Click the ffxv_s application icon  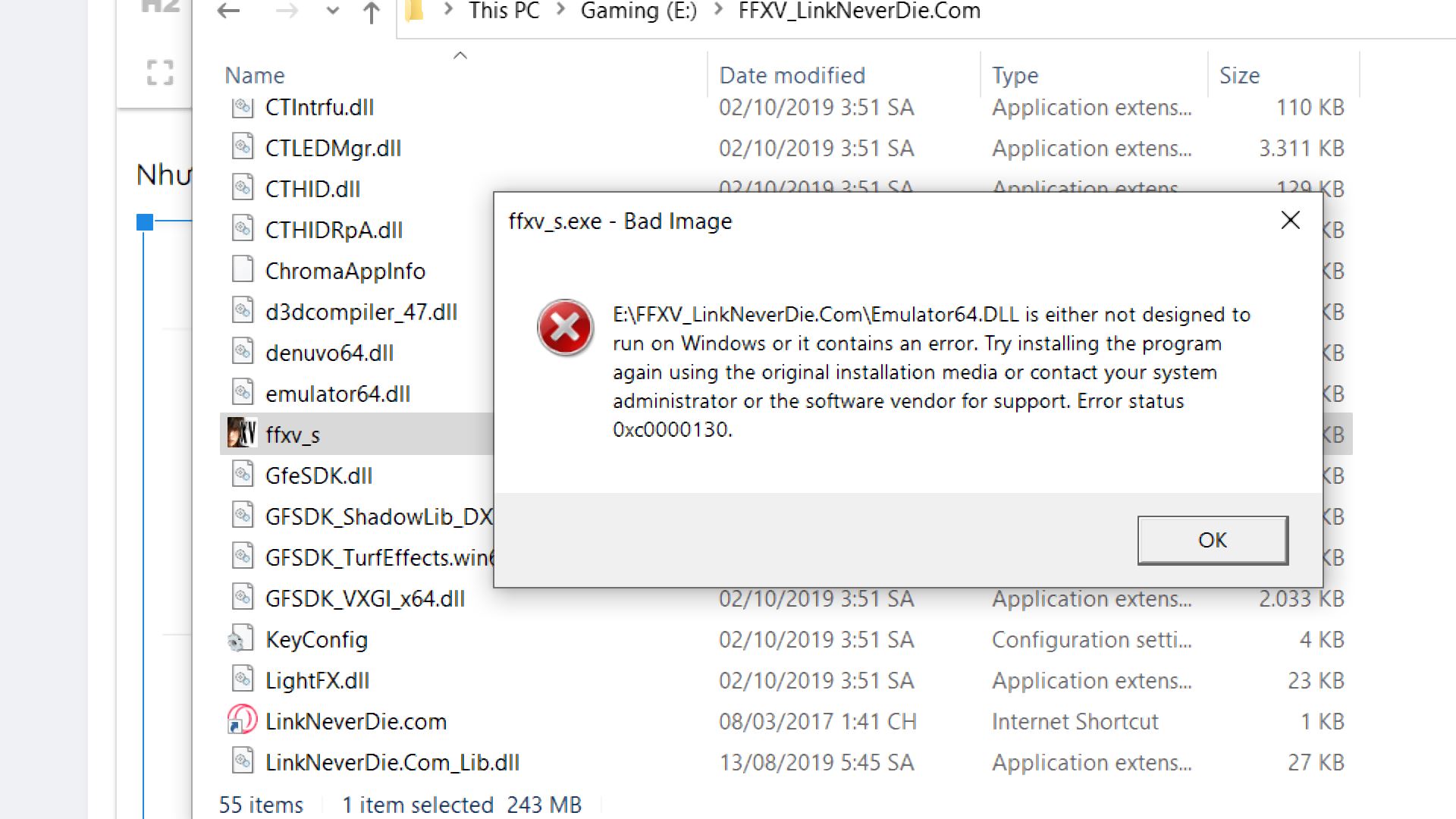(241, 432)
